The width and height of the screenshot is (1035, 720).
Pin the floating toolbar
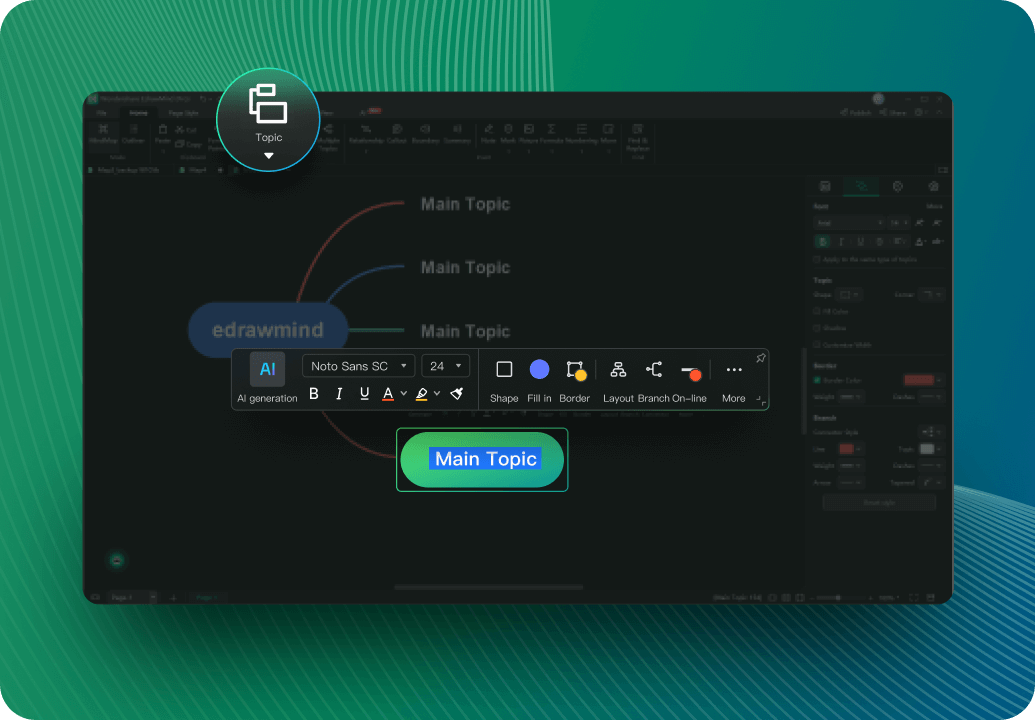pos(760,358)
